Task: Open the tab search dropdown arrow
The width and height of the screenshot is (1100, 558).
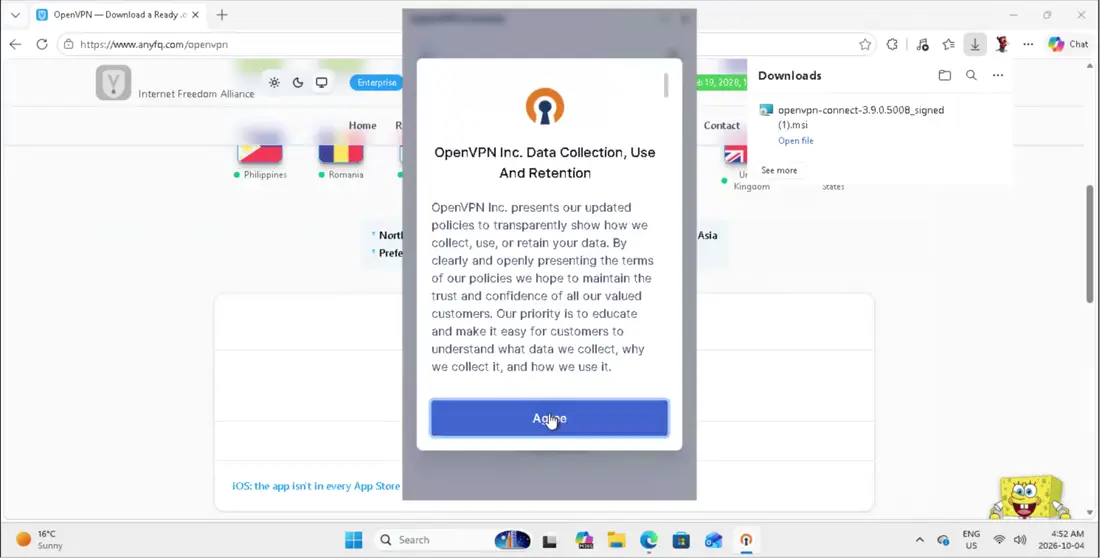Action: coord(15,15)
